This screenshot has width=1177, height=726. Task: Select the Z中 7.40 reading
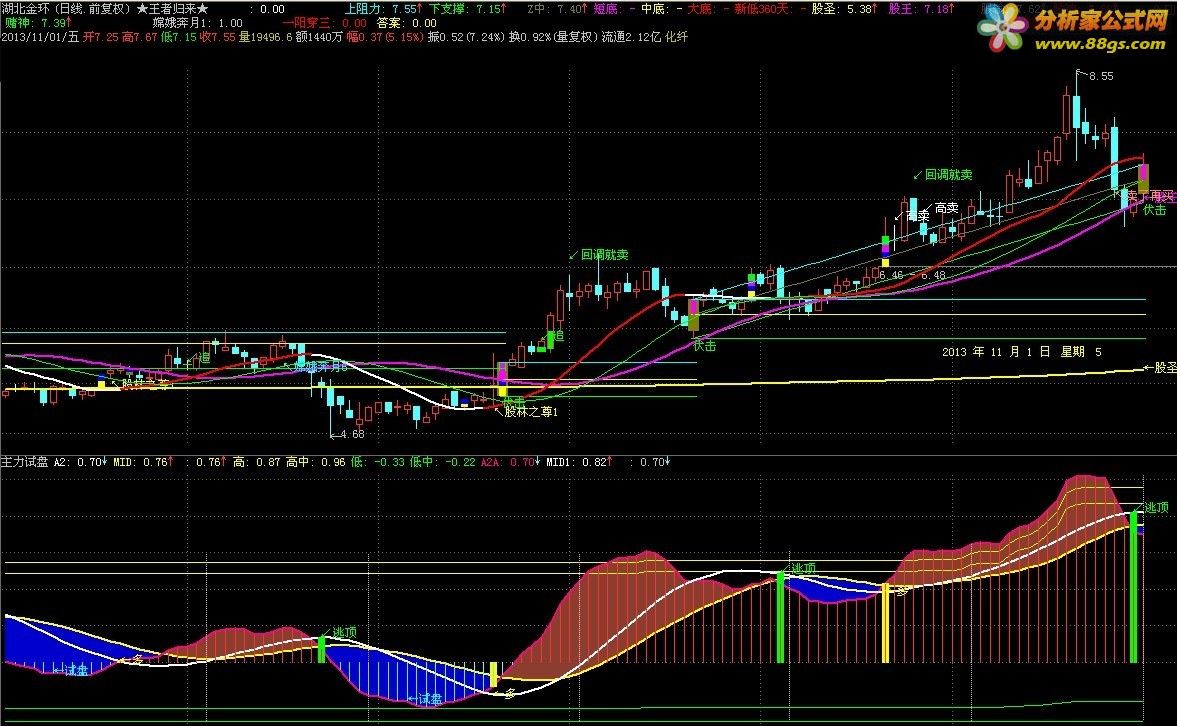[557, 9]
